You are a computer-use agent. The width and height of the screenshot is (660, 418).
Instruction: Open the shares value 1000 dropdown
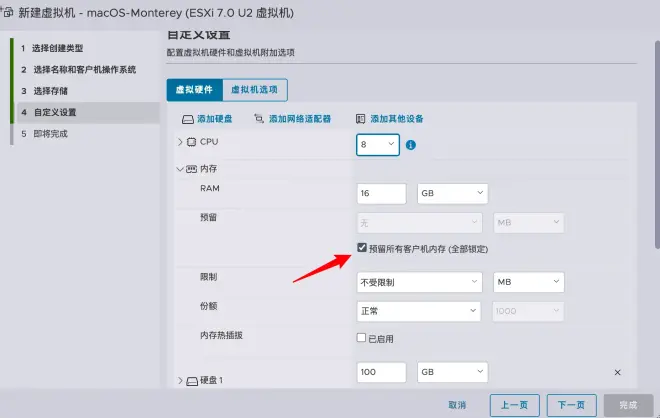528,311
